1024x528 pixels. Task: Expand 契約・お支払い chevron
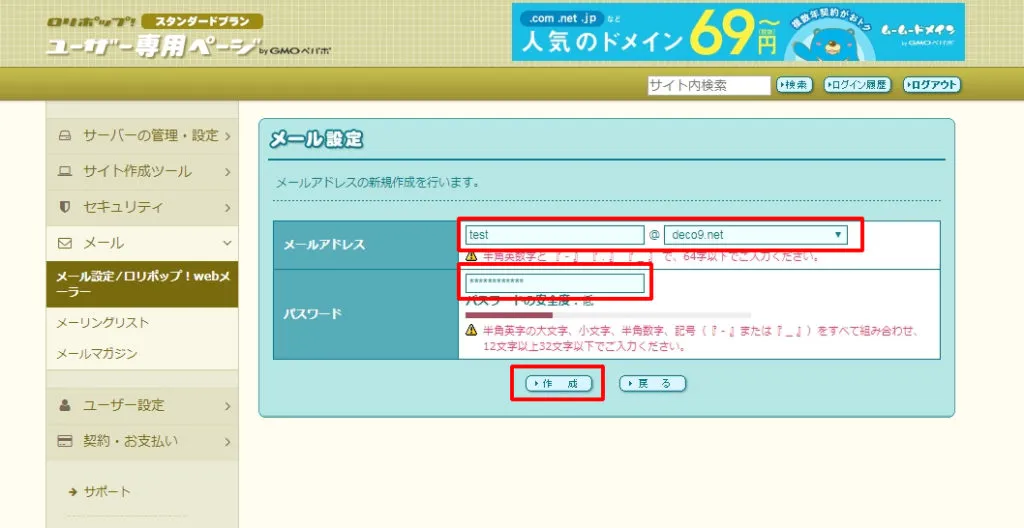click(227, 442)
